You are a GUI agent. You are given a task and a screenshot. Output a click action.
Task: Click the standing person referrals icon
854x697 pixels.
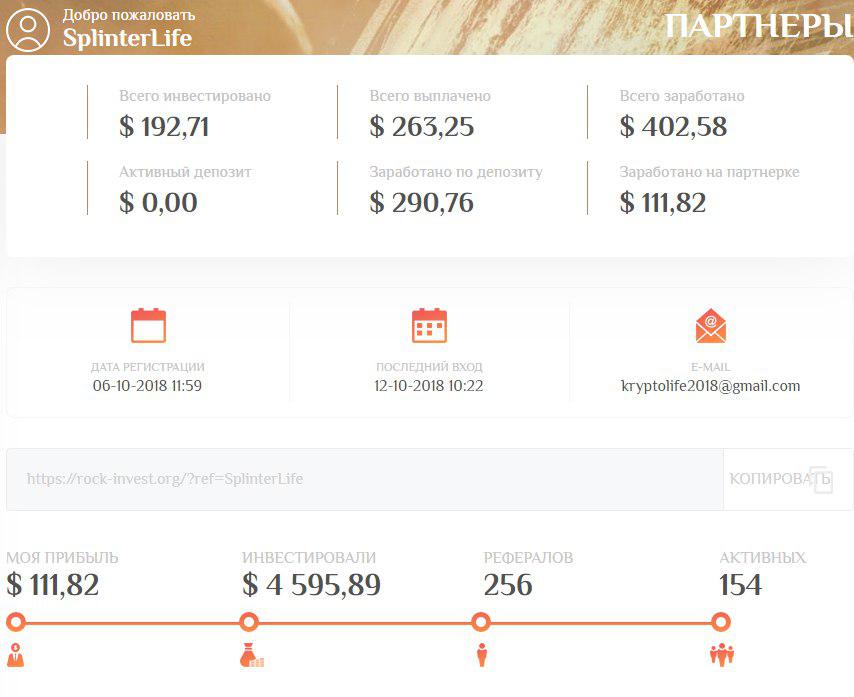click(481, 656)
